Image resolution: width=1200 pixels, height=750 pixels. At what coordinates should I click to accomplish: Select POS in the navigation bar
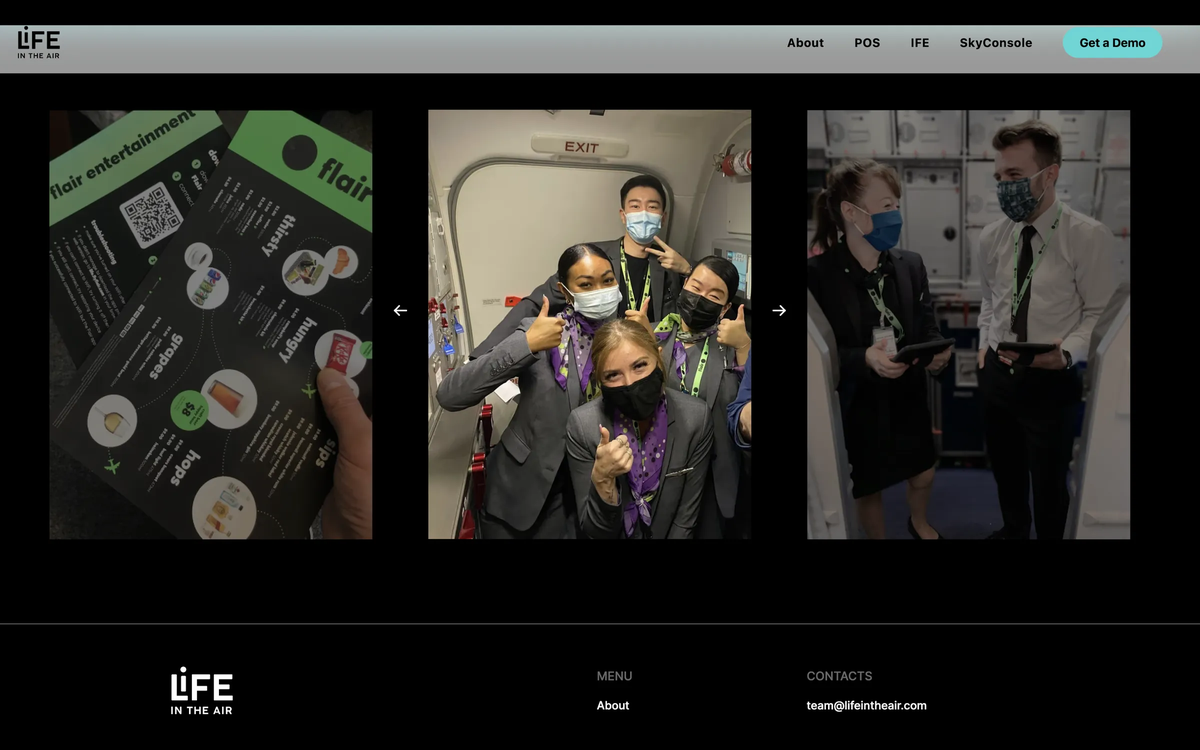pyautogui.click(x=867, y=43)
